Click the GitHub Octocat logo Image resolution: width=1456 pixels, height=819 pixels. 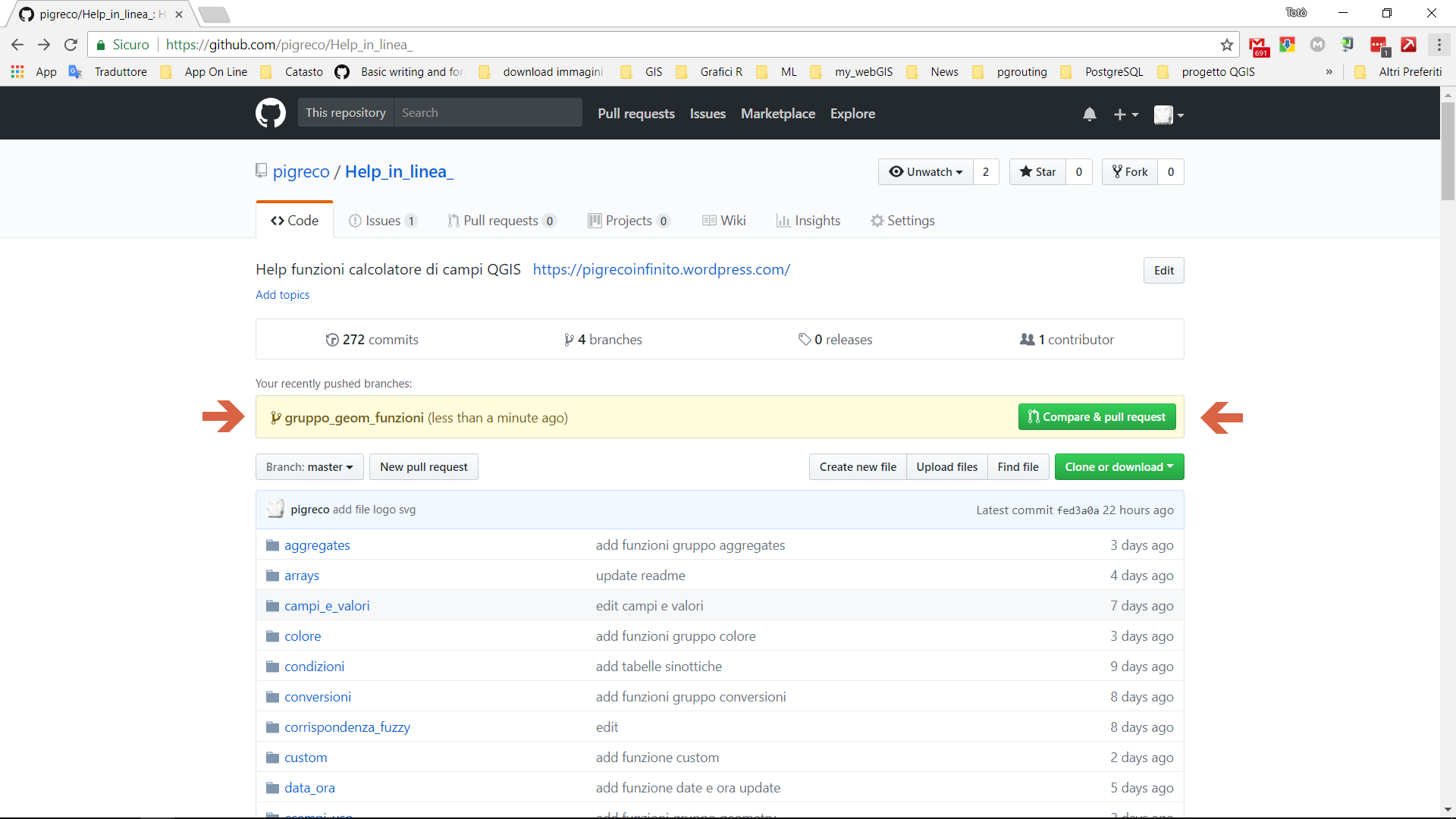271,113
